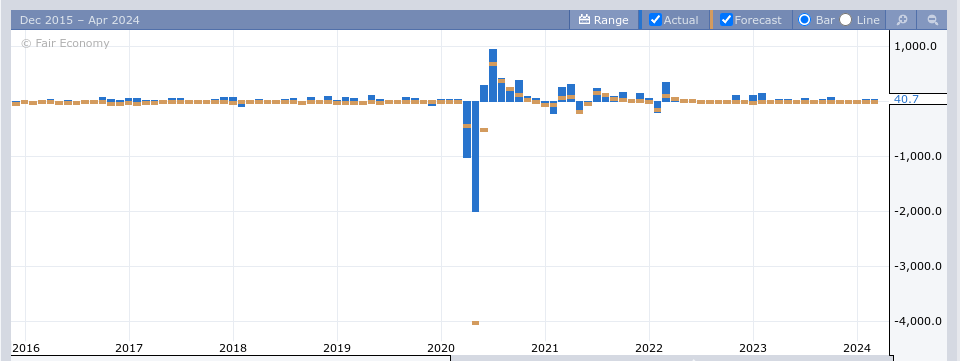Click the 2016 x-axis year label
960x361 pixels.
click(x=25, y=348)
